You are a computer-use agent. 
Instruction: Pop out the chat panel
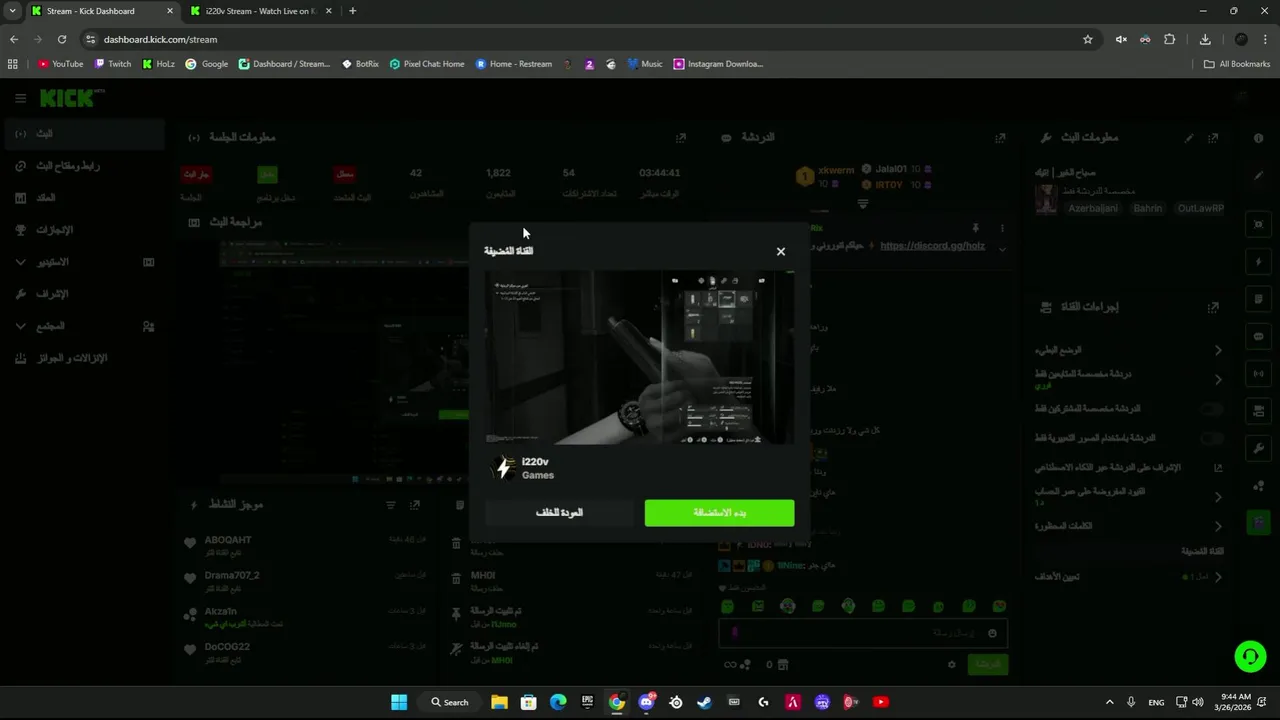click(x=1000, y=138)
